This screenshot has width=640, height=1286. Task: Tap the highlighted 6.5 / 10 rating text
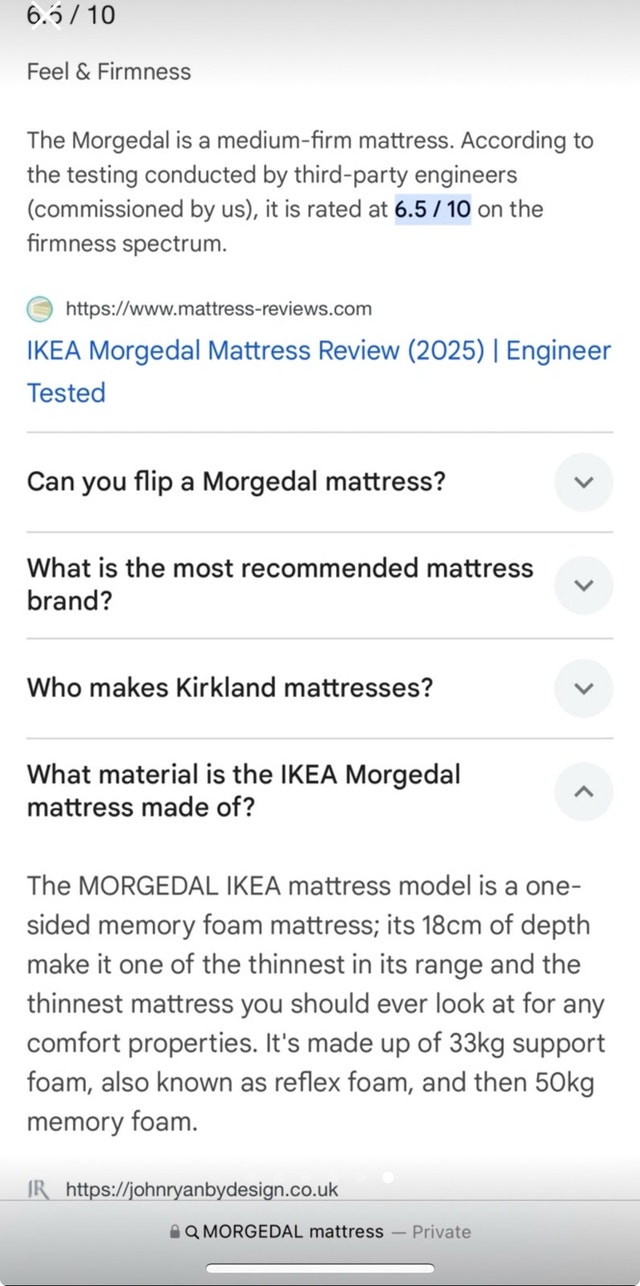pyautogui.click(x=433, y=209)
